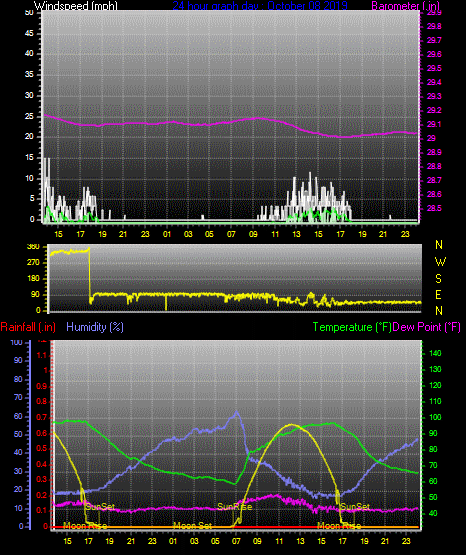Click 35 on the windspeed scale
The height and width of the screenshot is (555, 466).
tap(29, 74)
